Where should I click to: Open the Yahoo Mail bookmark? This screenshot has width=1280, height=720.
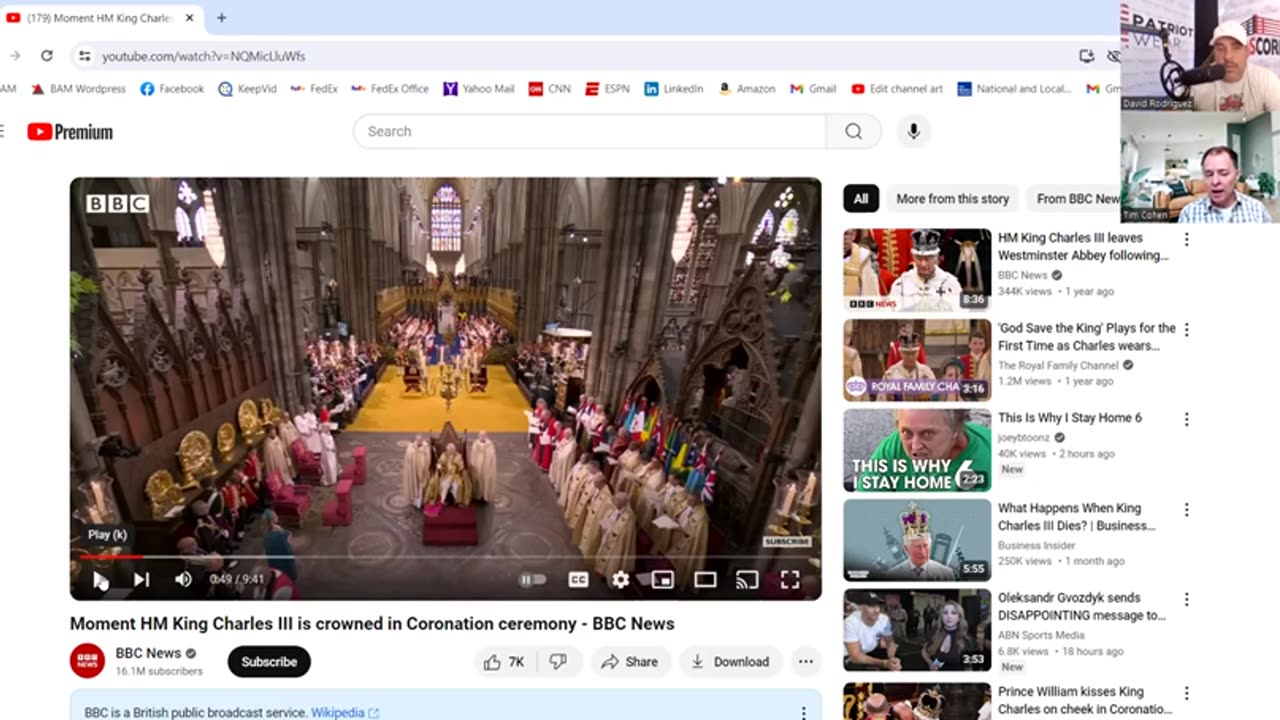pyautogui.click(x=479, y=89)
